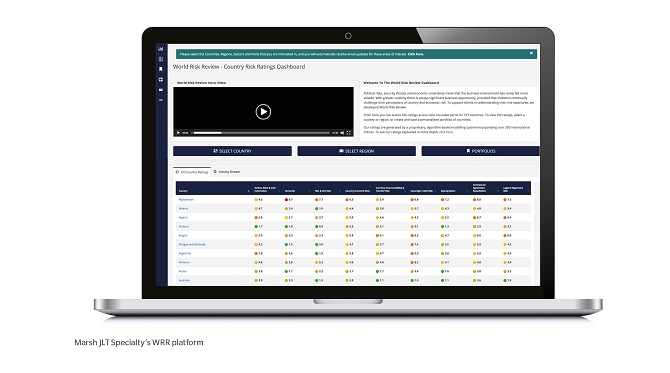This screenshot has width=670, height=373.
Task: Click the green War & Civil War dot in Albania row
Action: (317, 209)
